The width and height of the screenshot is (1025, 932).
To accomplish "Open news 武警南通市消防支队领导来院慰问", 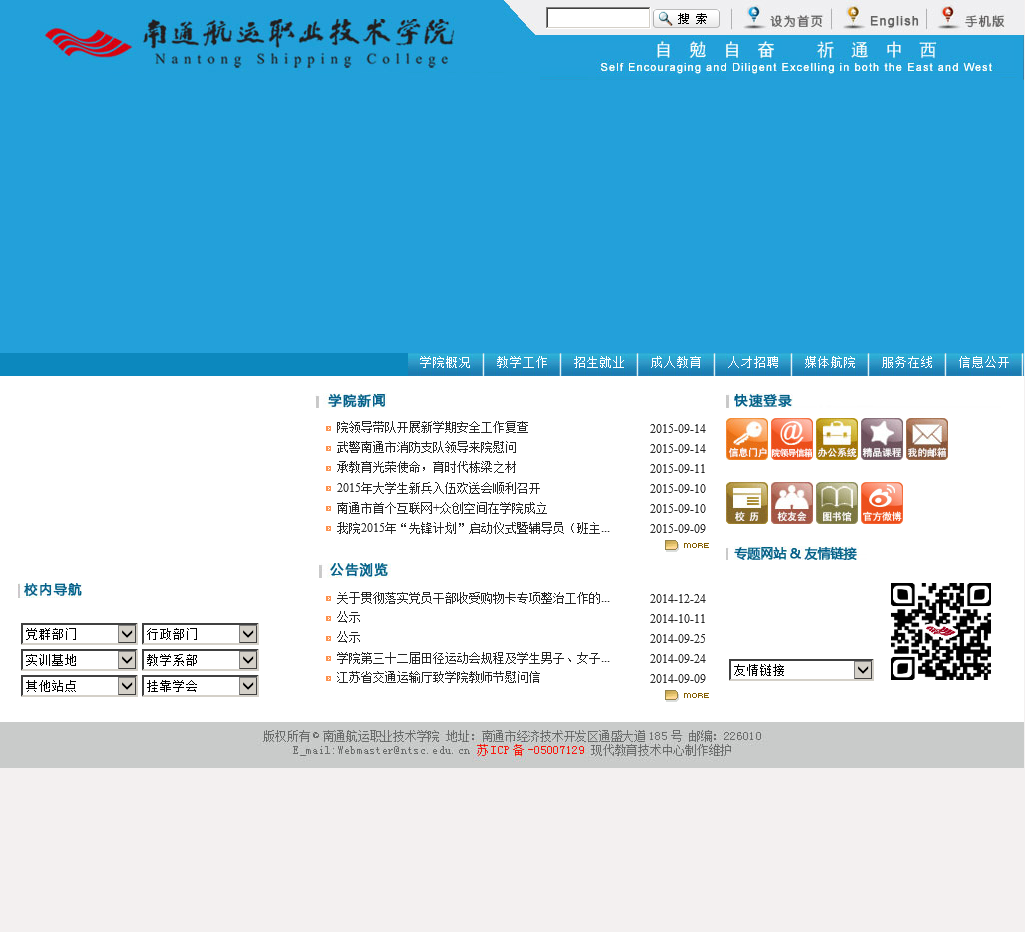I will pos(426,448).
